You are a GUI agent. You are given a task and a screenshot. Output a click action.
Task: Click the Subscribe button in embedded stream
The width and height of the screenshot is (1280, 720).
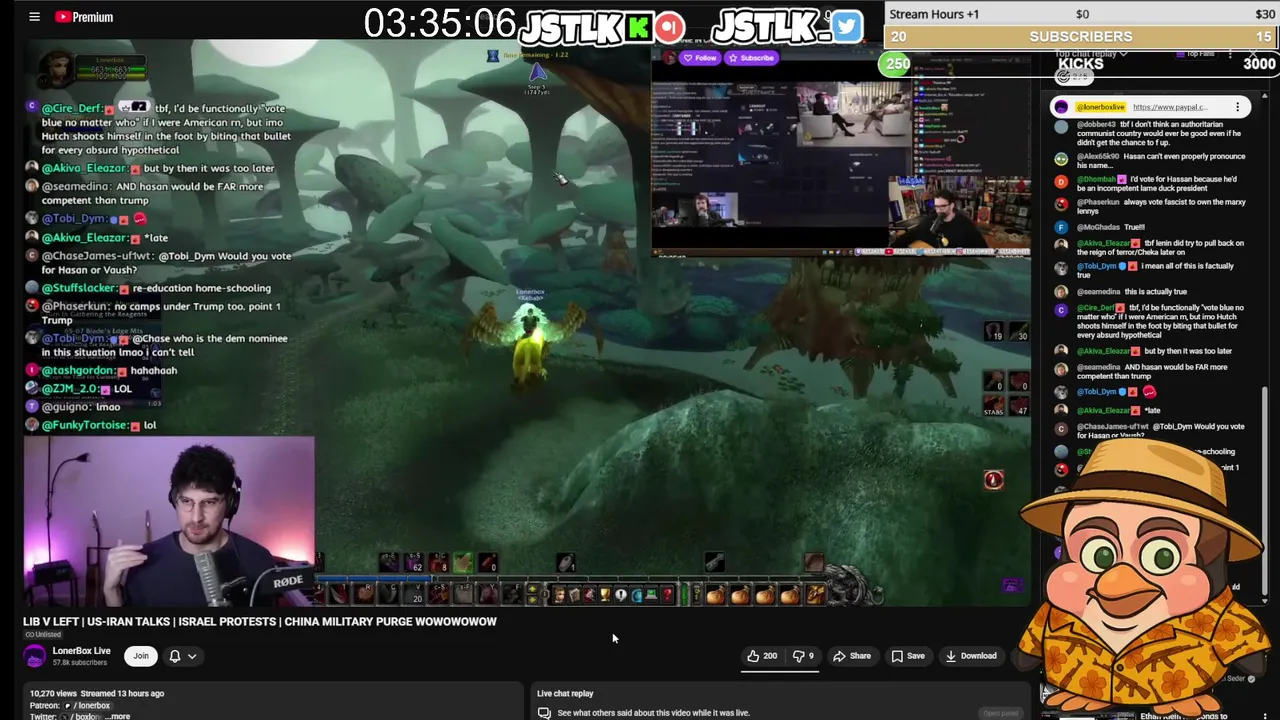pyautogui.click(x=752, y=58)
